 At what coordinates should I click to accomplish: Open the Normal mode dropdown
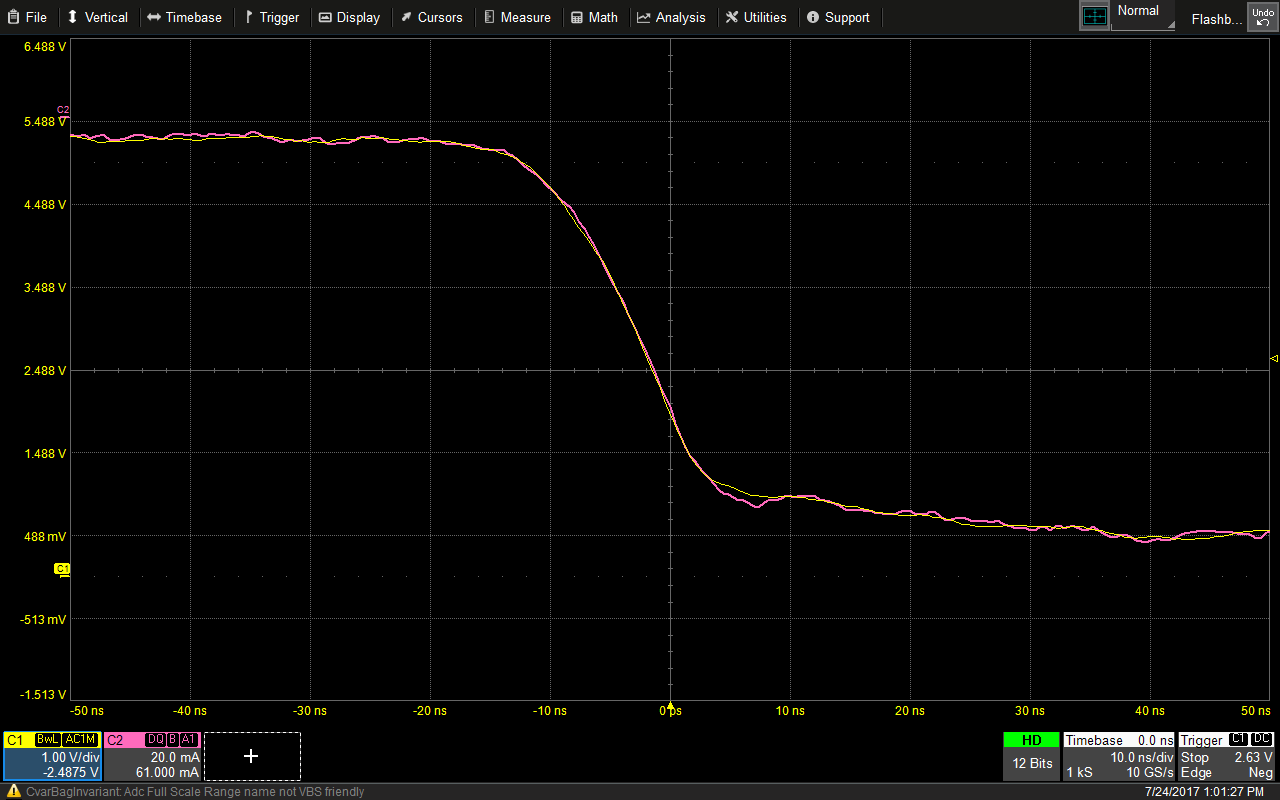[x=1144, y=16]
